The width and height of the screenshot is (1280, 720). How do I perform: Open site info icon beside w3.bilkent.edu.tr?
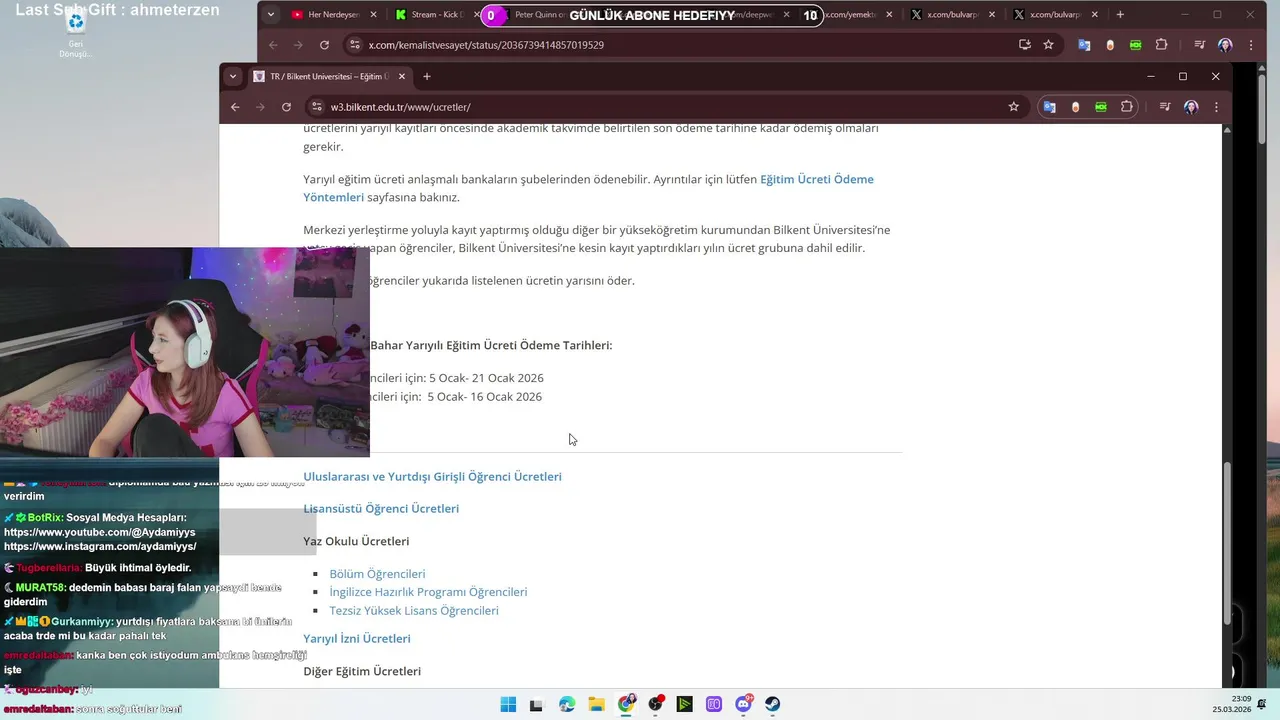click(x=316, y=107)
